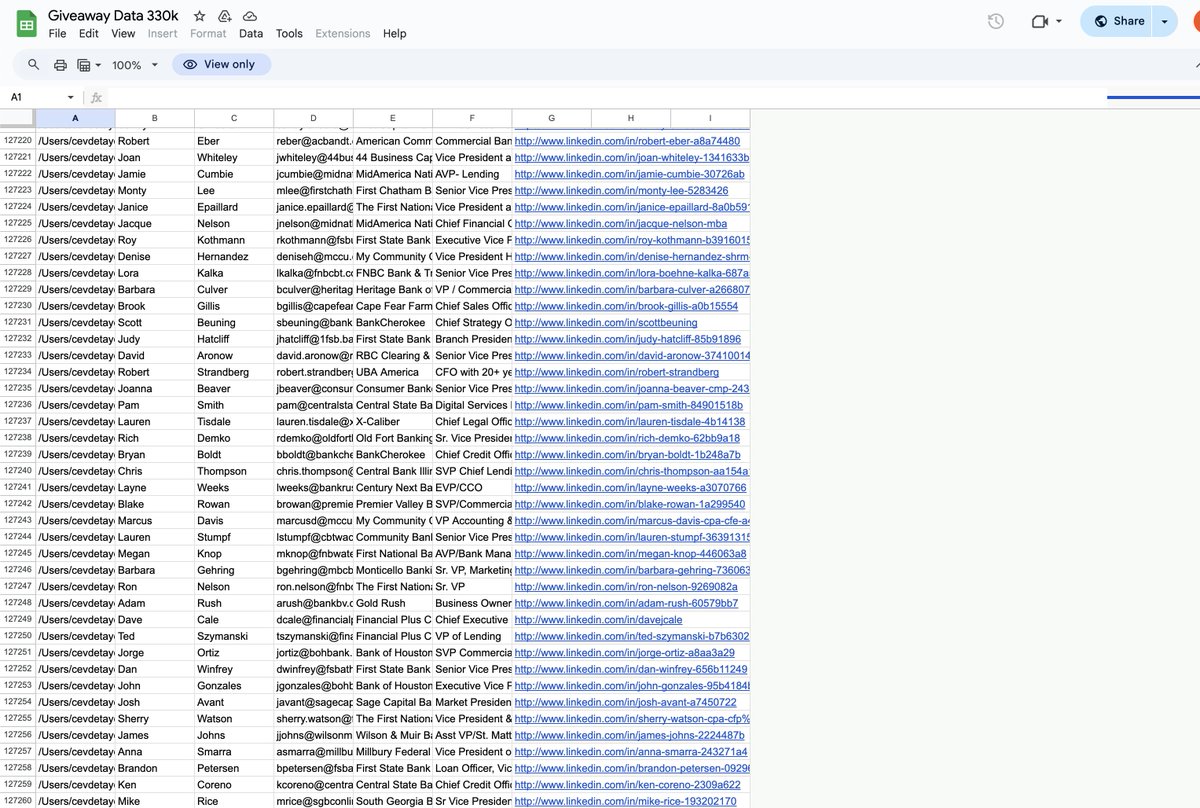Select row header 127240

click(18, 471)
